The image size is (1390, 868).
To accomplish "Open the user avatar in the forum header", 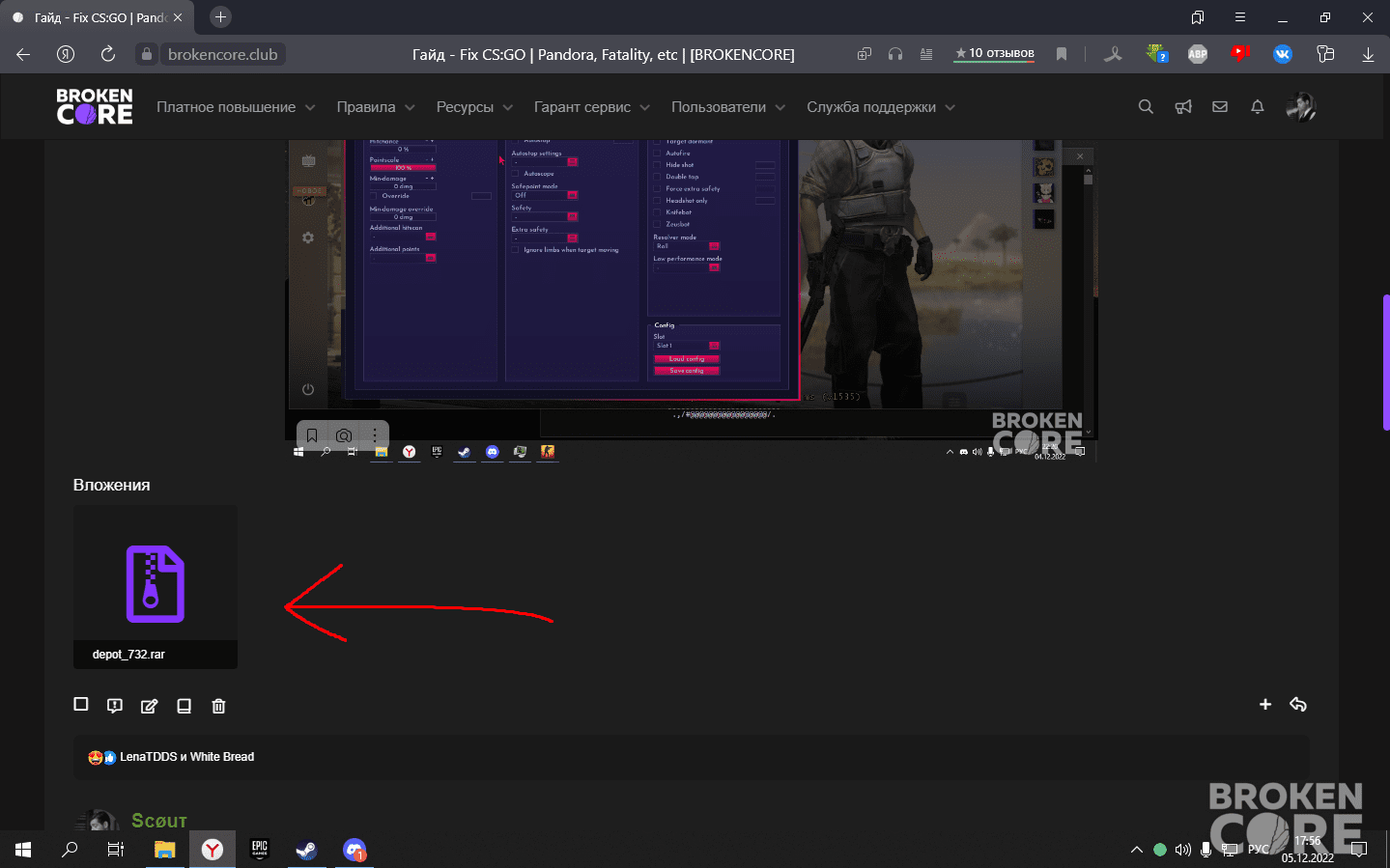I will point(1300,107).
